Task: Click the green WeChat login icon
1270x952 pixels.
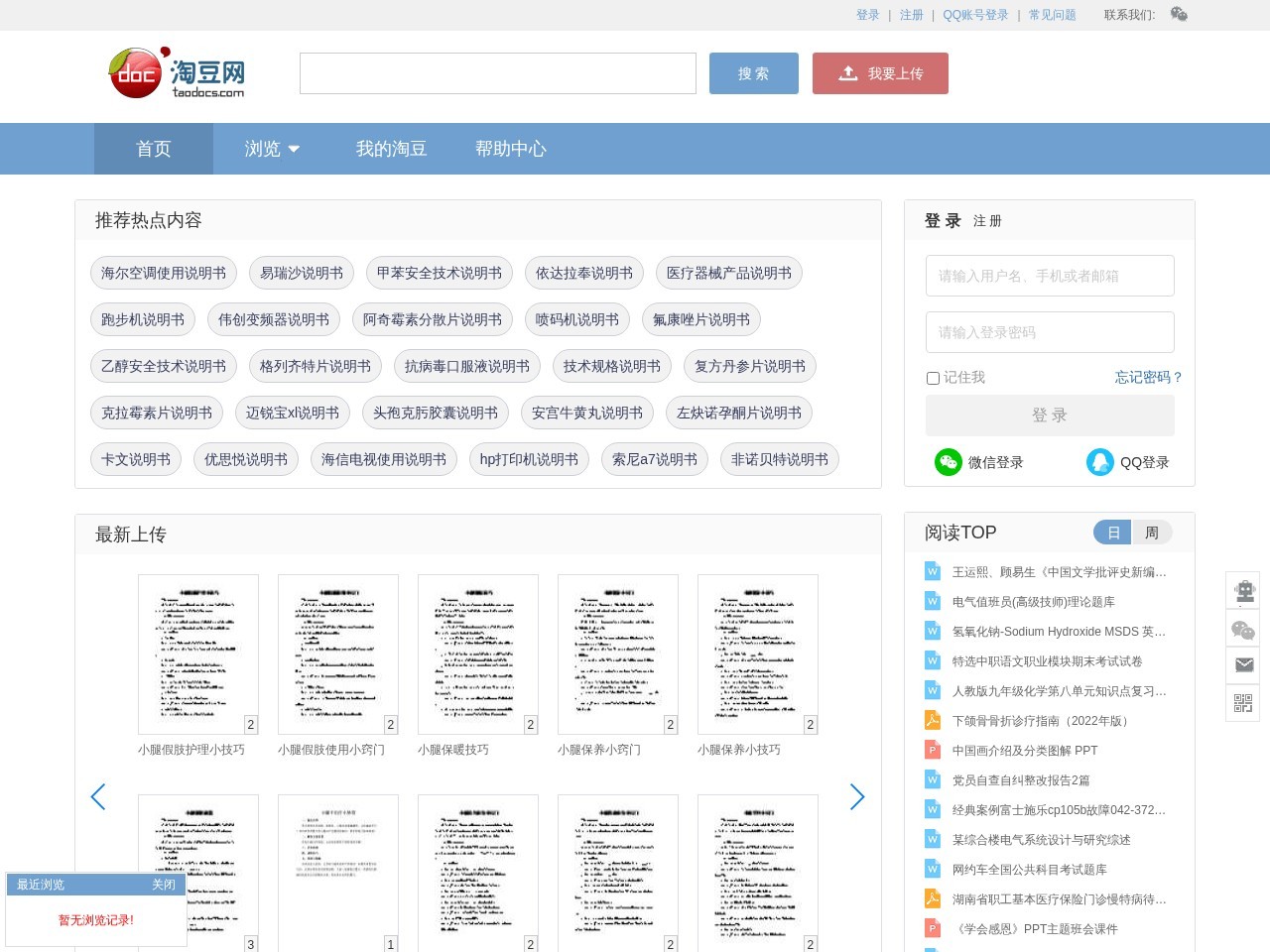Action: [x=949, y=462]
